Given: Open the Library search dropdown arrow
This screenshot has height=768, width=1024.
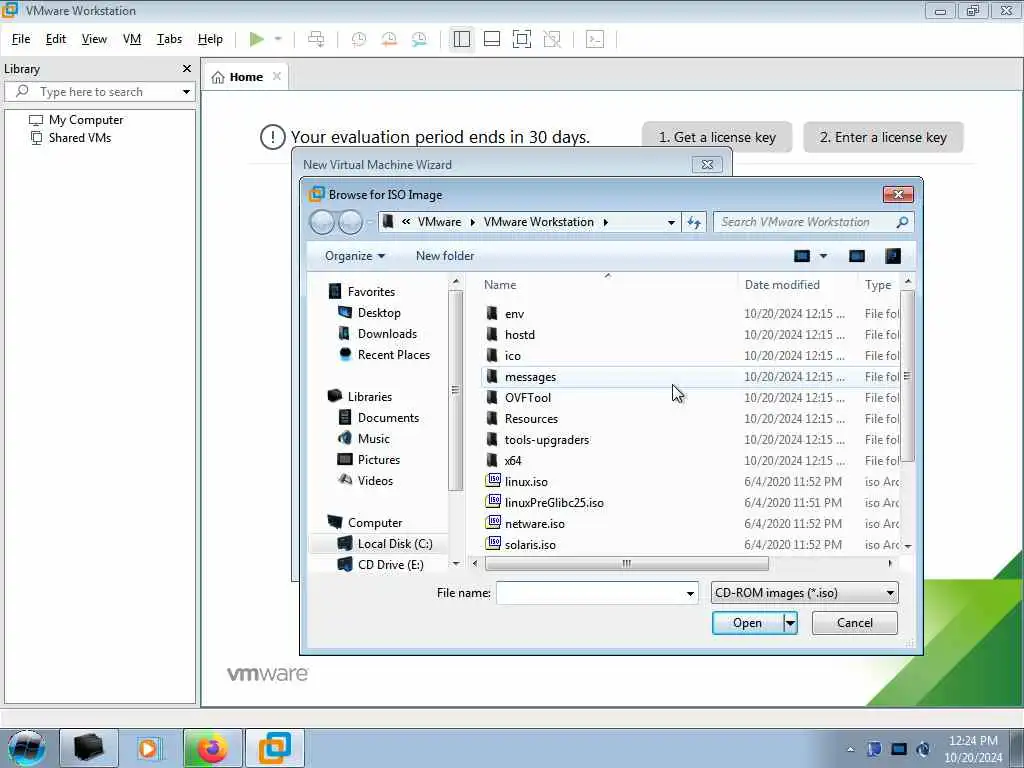Looking at the screenshot, I should (x=186, y=92).
